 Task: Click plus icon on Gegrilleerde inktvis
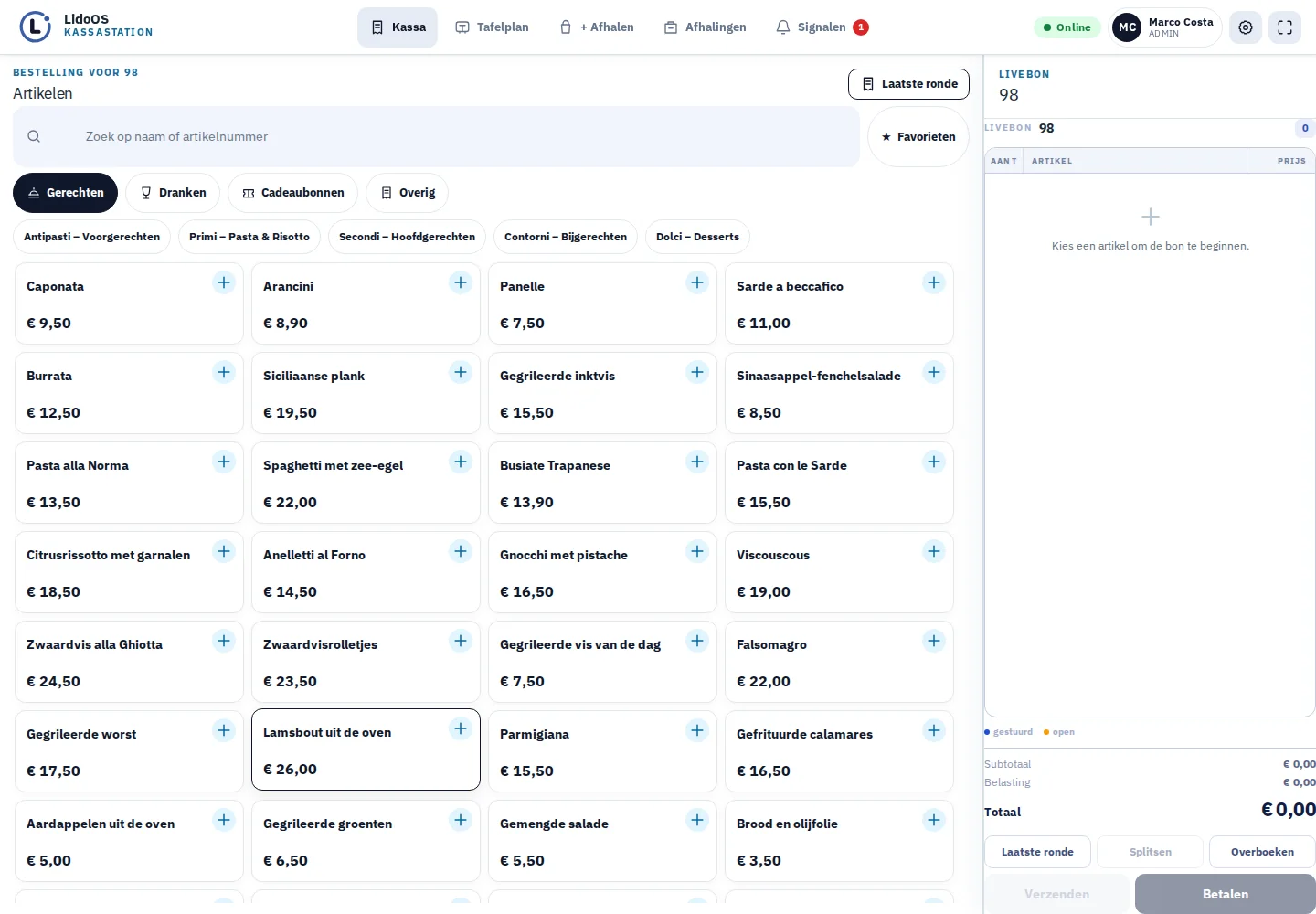[697, 372]
